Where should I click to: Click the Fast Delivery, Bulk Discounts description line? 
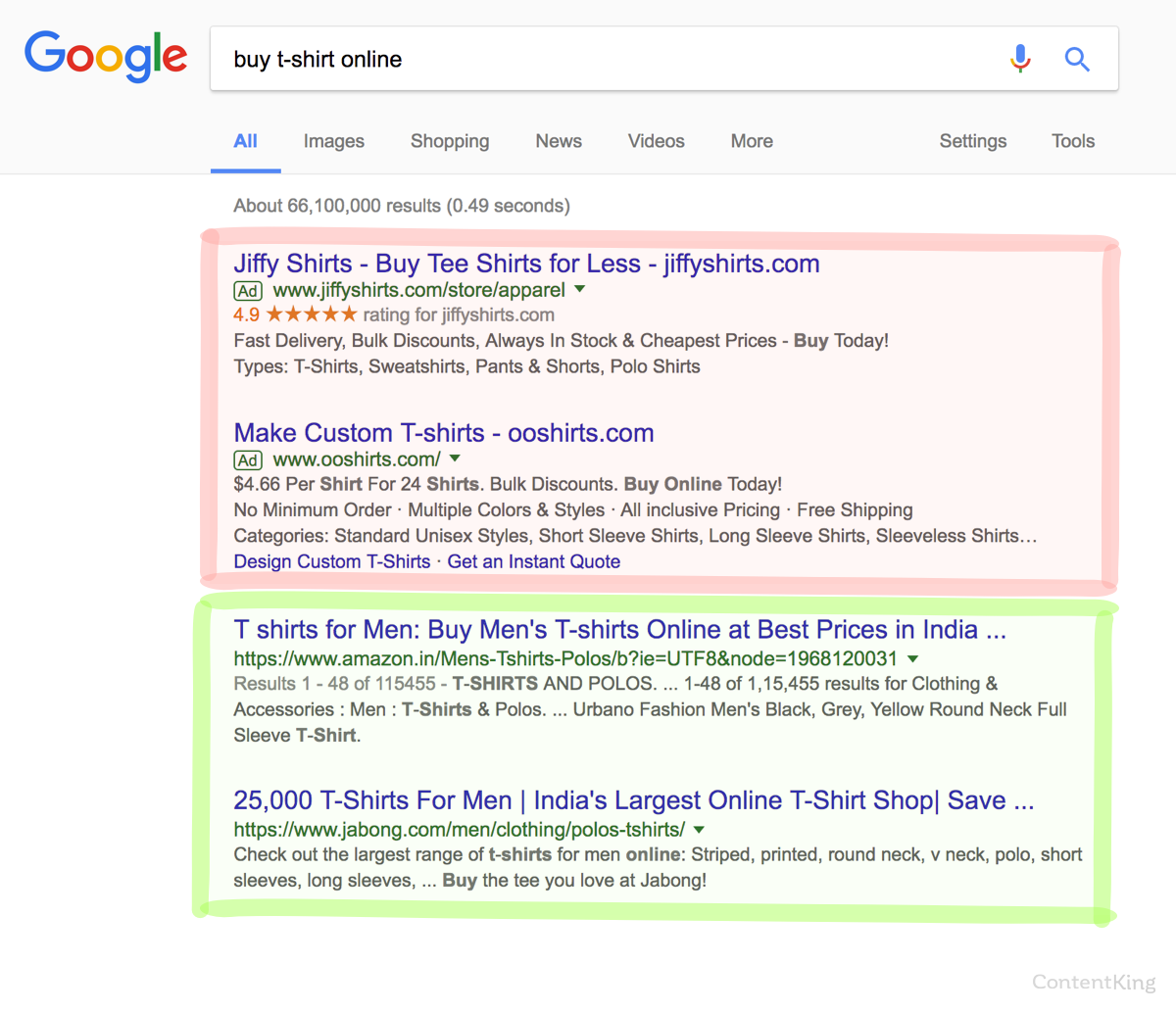coord(562,341)
